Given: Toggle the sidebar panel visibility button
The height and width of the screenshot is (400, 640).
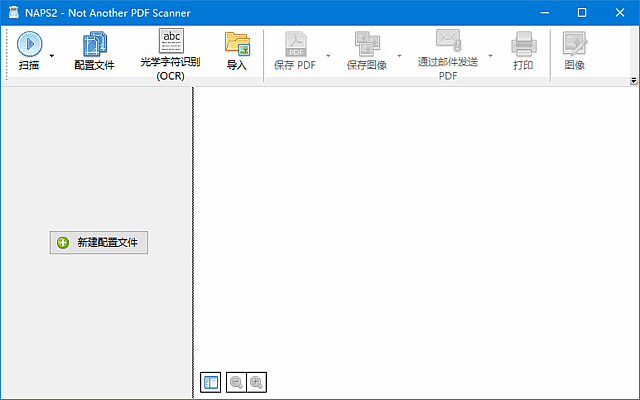Looking at the screenshot, I should [x=210, y=382].
